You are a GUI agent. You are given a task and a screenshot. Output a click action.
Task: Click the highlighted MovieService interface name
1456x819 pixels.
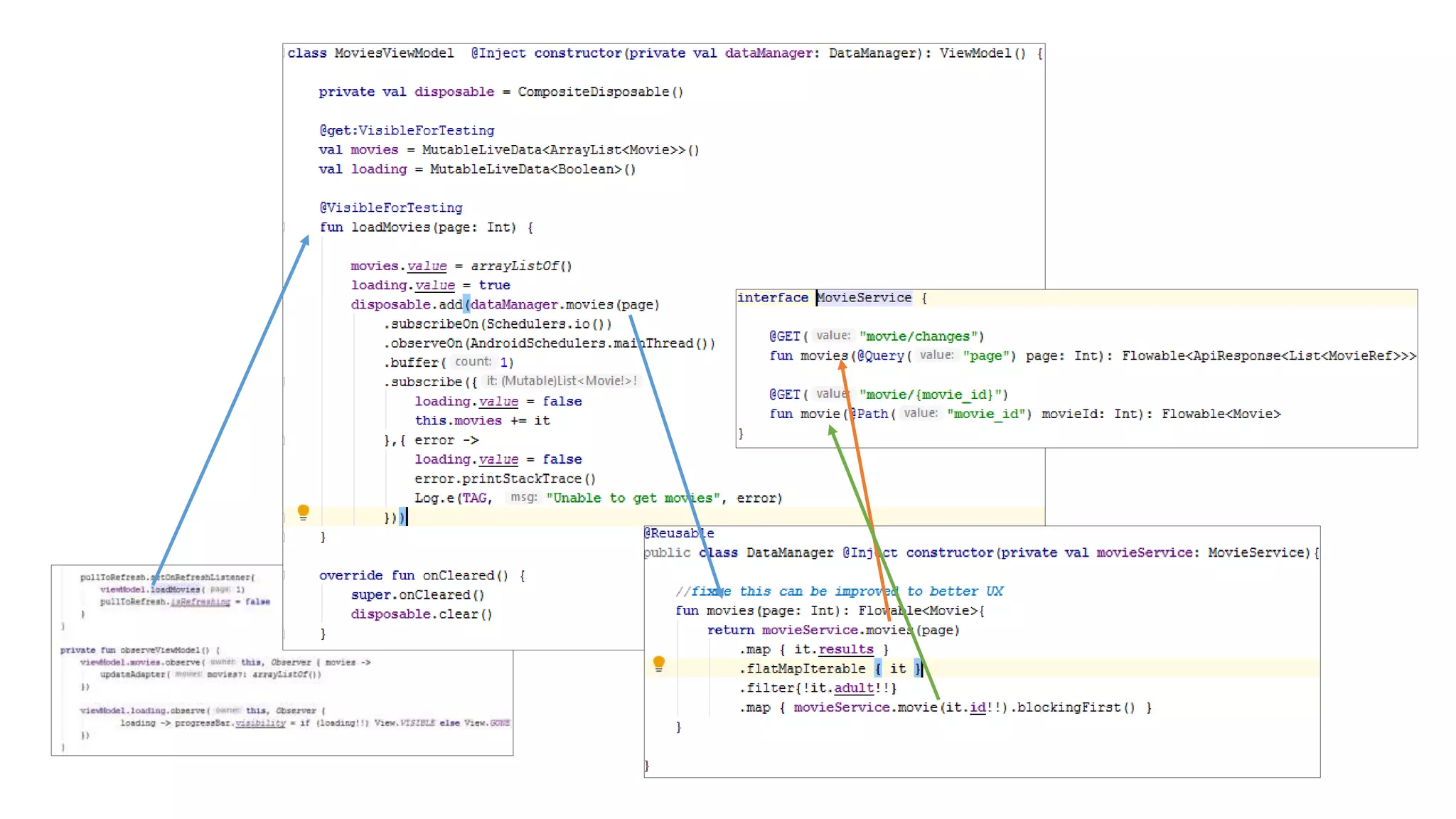(x=864, y=298)
